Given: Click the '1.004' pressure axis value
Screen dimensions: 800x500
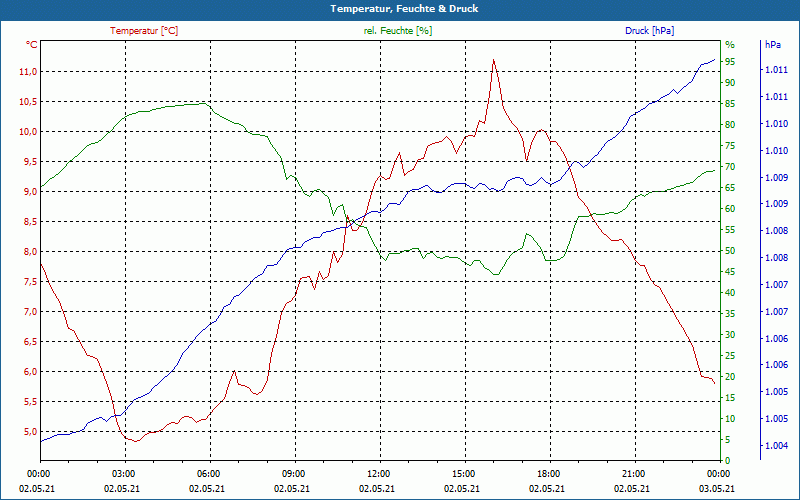Looking at the screenshot, I should tap(776, 446).
